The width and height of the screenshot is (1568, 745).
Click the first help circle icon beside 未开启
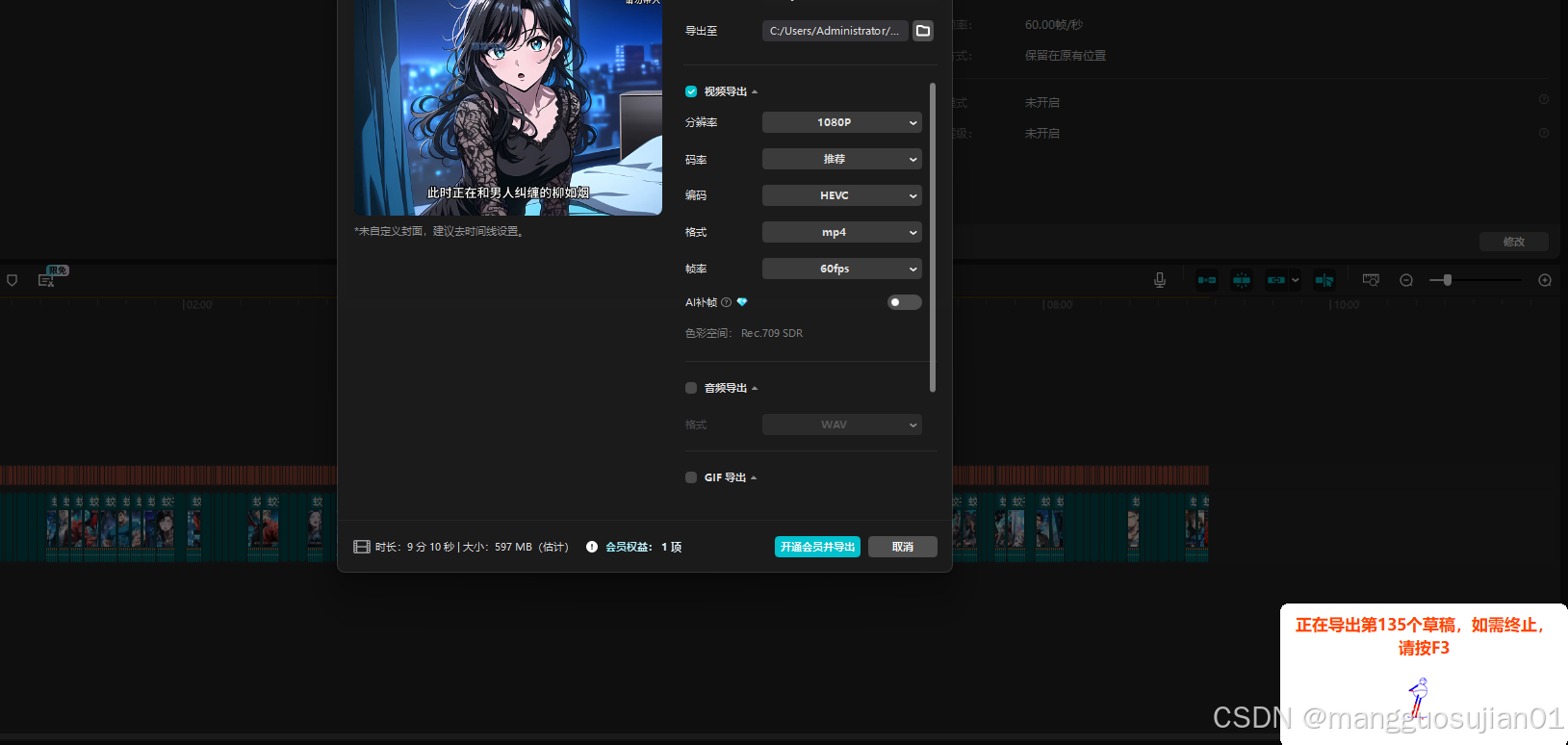1544,100
